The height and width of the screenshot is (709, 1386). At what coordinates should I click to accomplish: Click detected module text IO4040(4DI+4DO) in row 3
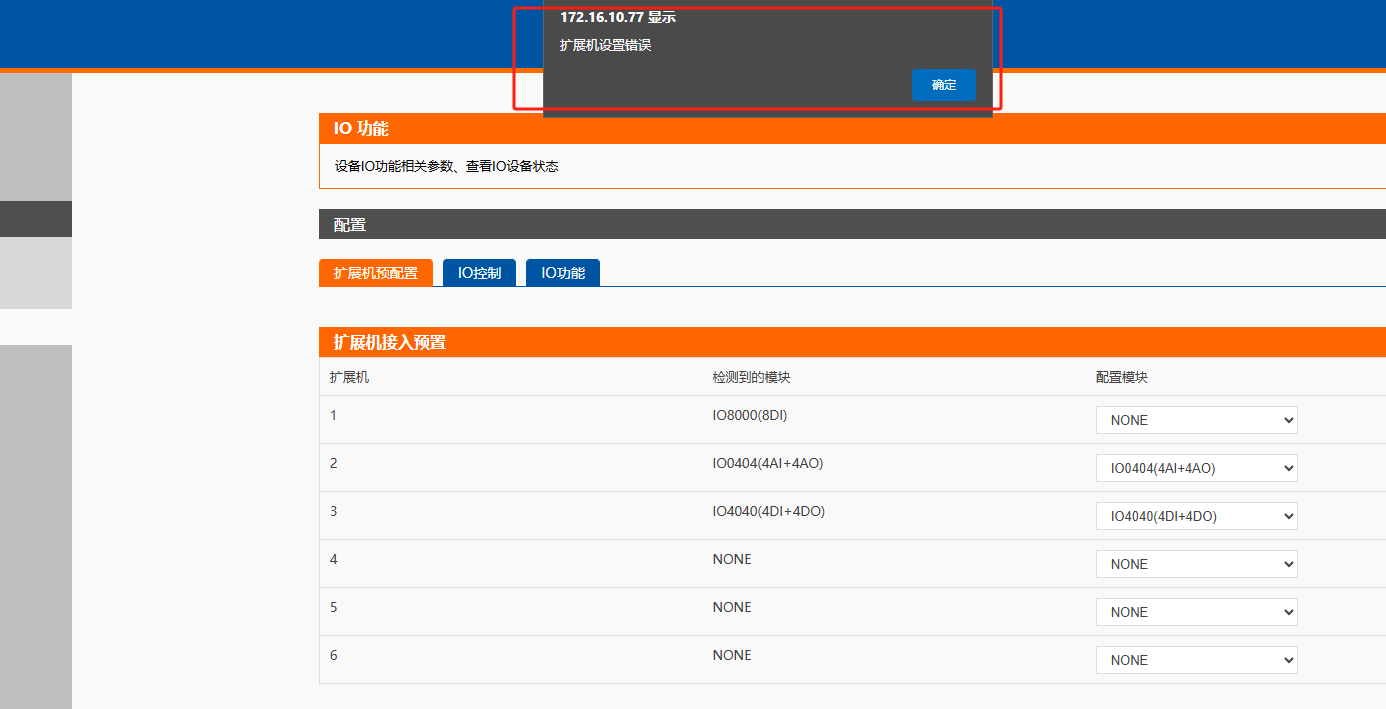[x=768, y=511]
